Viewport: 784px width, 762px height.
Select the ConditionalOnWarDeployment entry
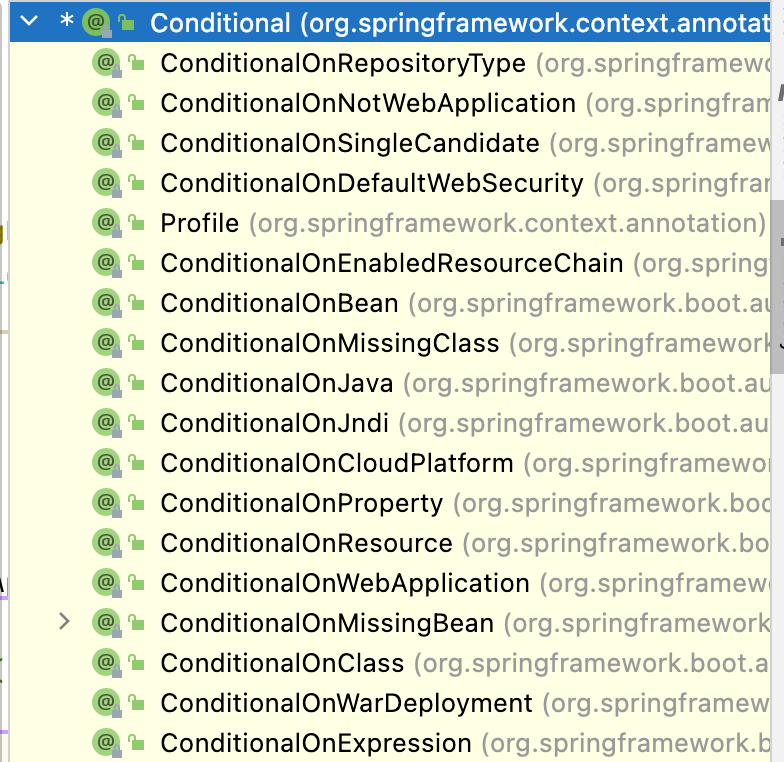[x=346, y=703]
